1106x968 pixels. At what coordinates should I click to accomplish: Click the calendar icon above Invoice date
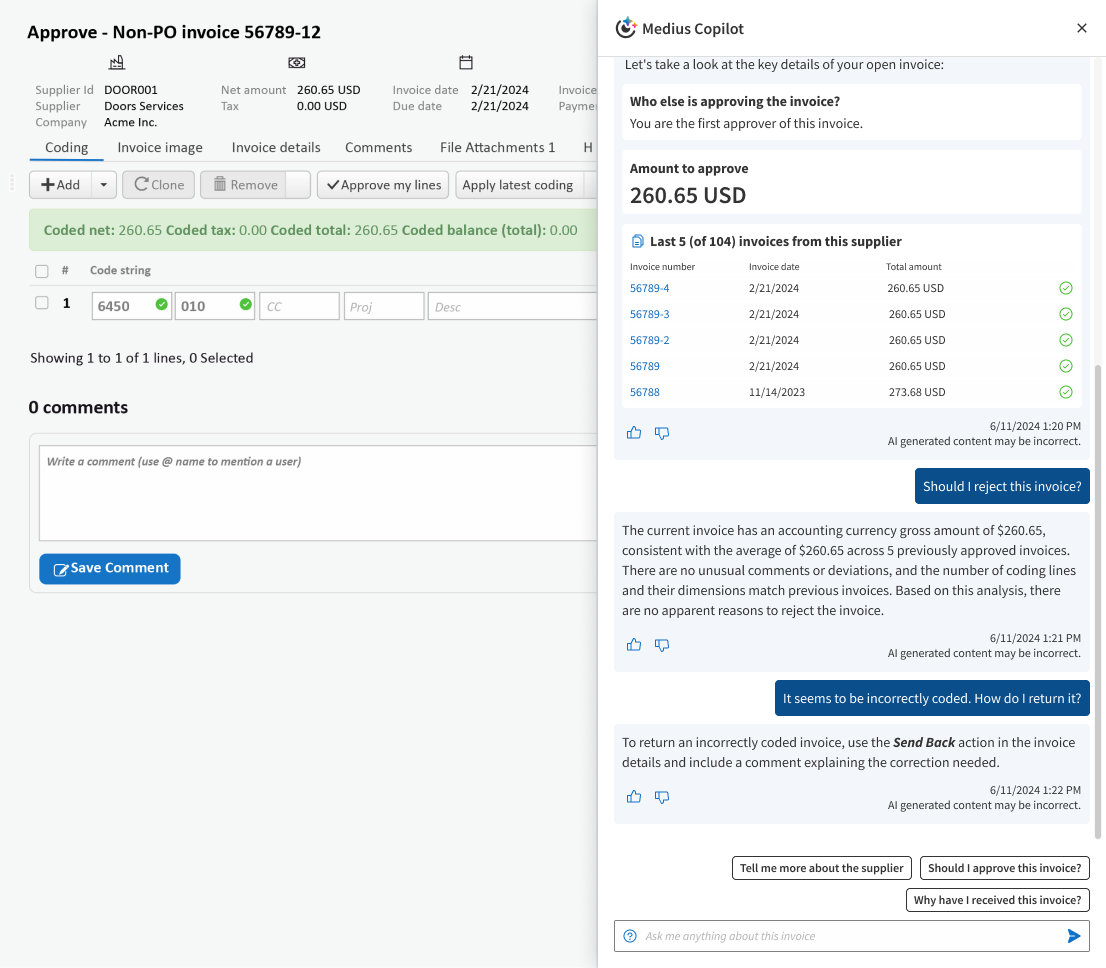466,63
